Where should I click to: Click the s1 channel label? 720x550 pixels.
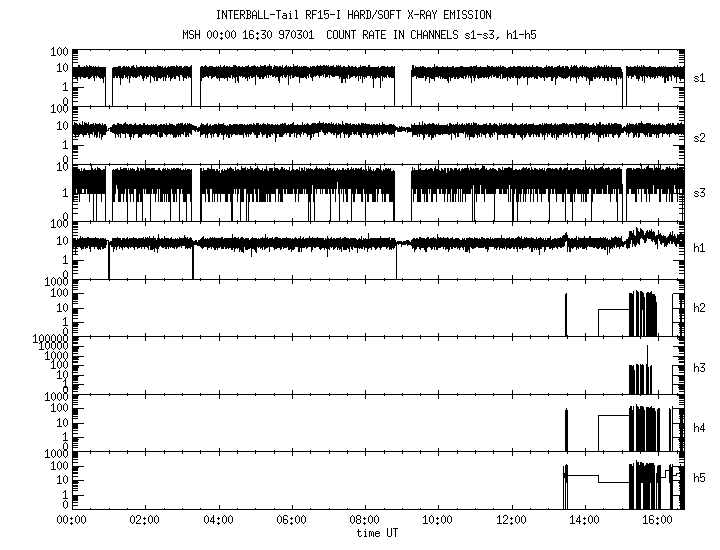(x=699, y=77)
